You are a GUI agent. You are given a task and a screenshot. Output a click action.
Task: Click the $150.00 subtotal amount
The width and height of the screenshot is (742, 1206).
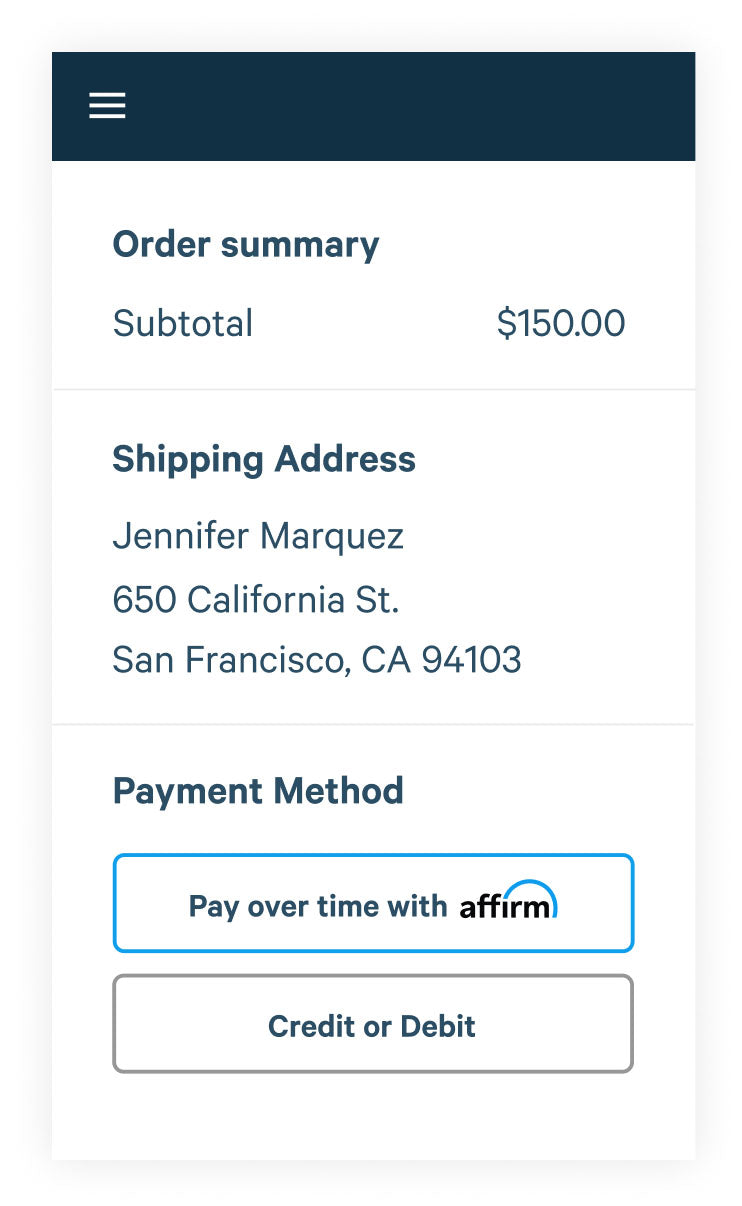pyautogui.click(x=560, y=323)
